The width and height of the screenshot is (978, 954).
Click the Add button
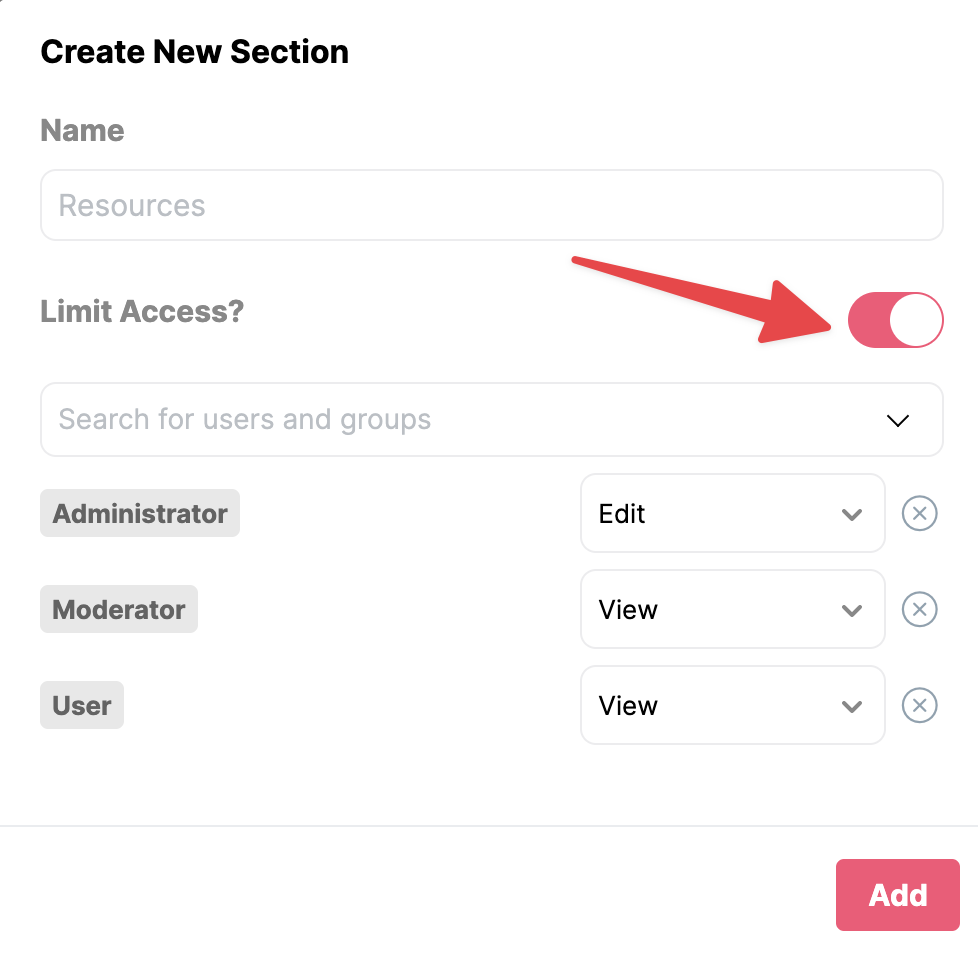[x=898, y=895]
